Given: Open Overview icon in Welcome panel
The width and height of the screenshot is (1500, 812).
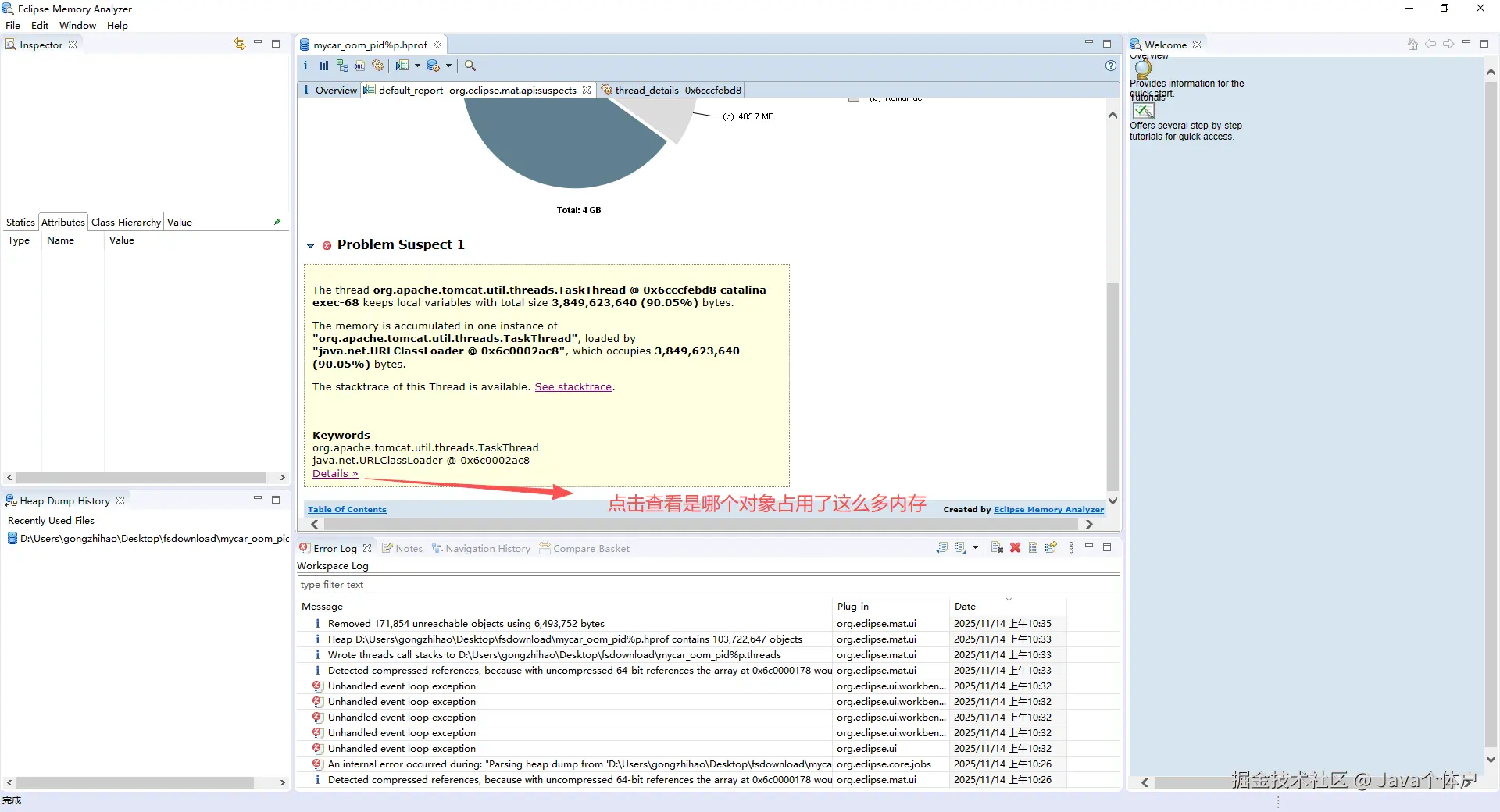Looking at the screenshot, I should [1143, 69].
